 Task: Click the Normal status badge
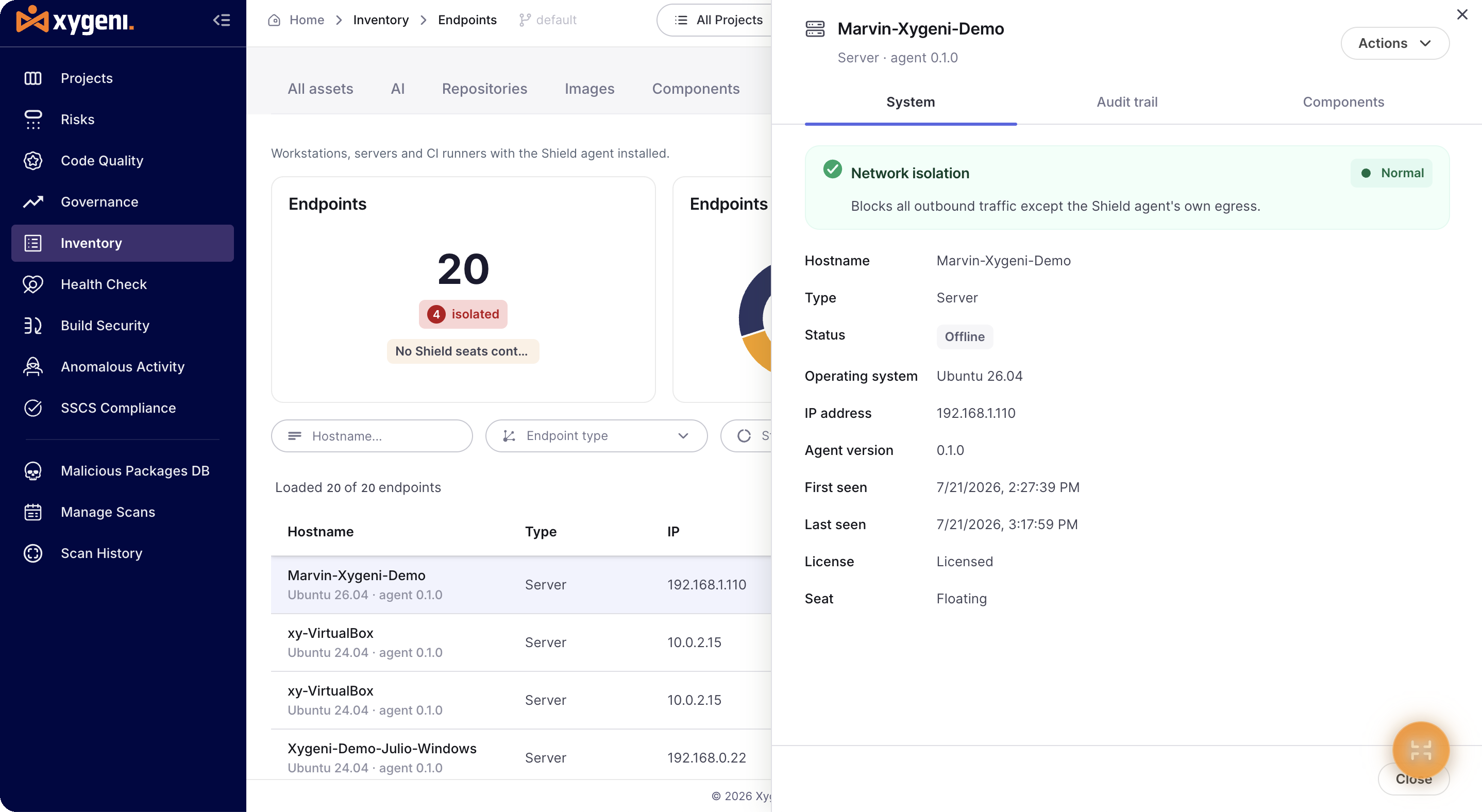pos(1392,173)
